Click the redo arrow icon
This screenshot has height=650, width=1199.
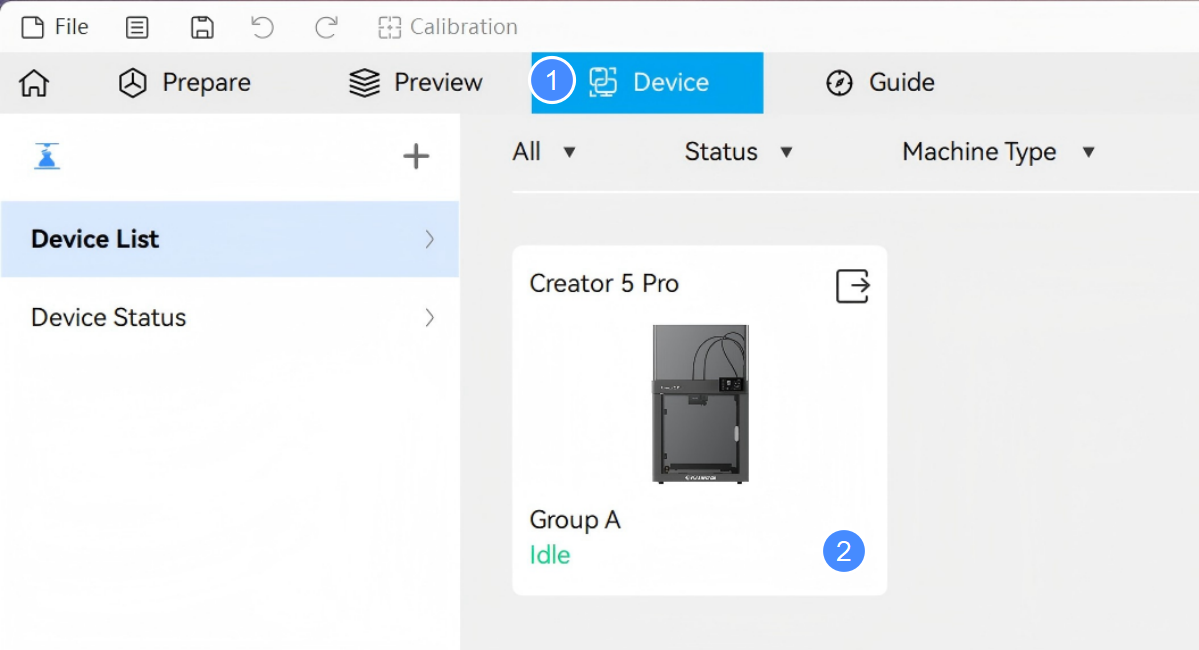click(327, 28)
